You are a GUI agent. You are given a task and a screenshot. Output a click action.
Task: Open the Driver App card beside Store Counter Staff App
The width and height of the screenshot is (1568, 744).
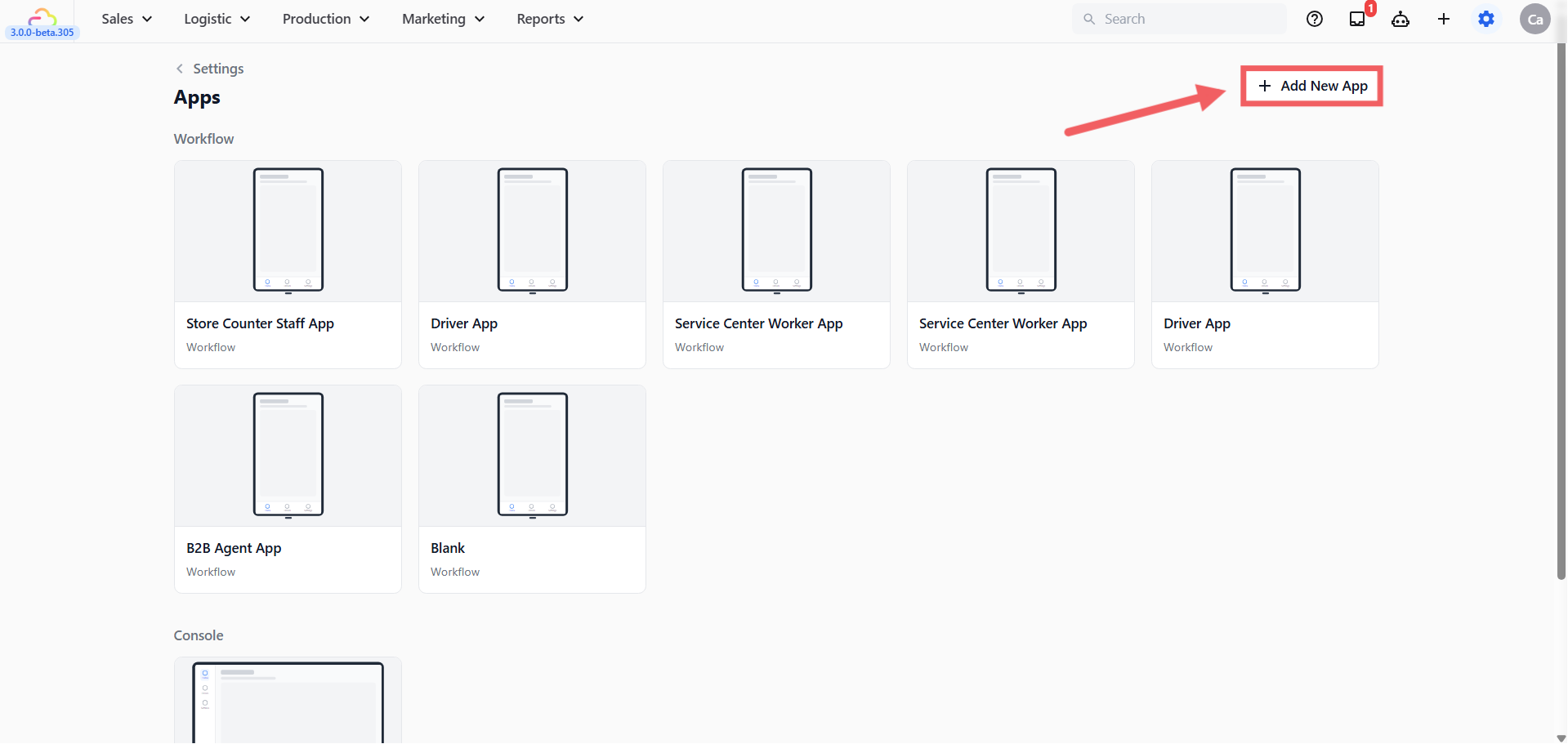pyautogui.click(x=532, y=265)
